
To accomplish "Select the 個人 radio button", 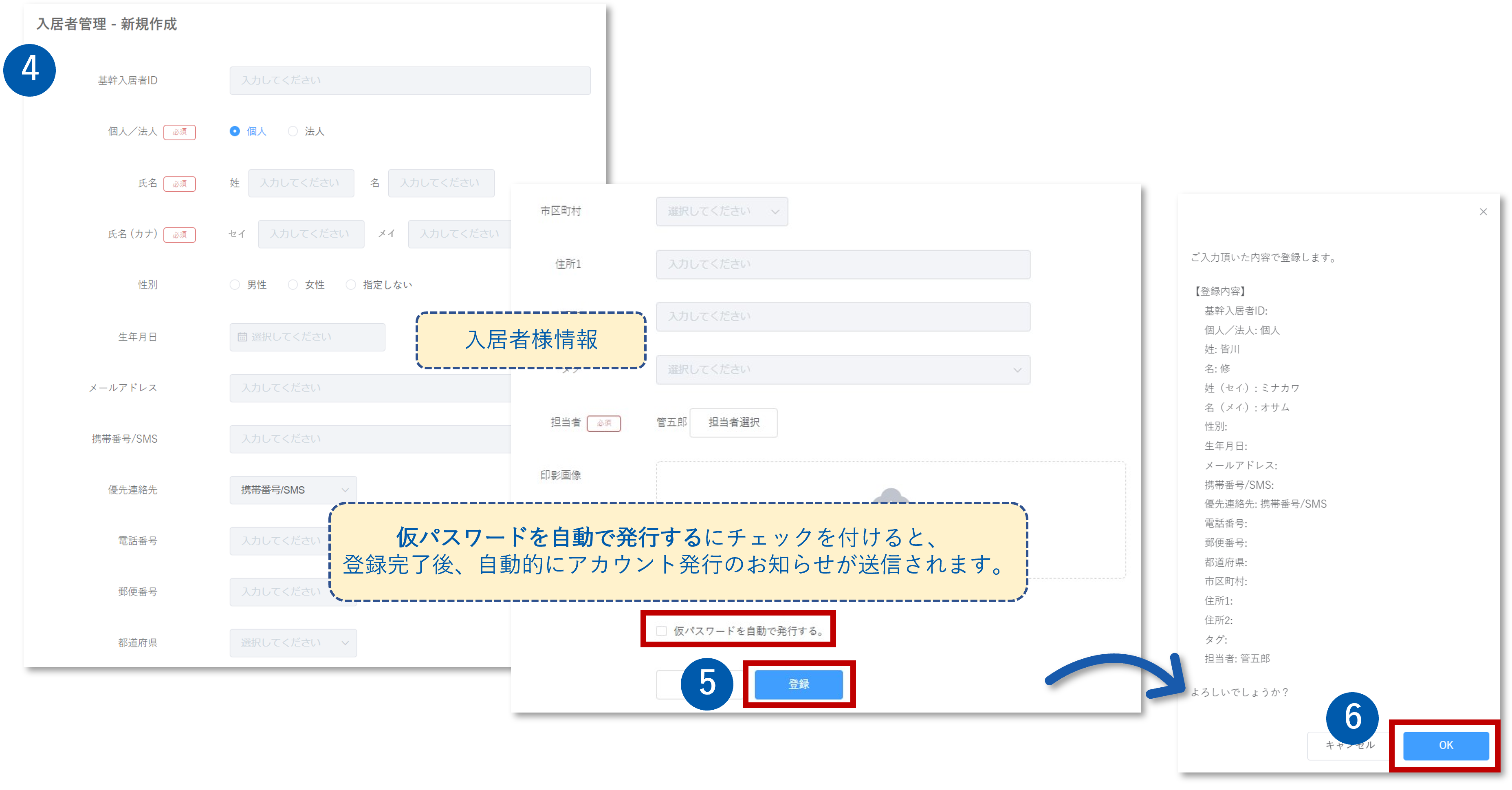I will [235, 131].
